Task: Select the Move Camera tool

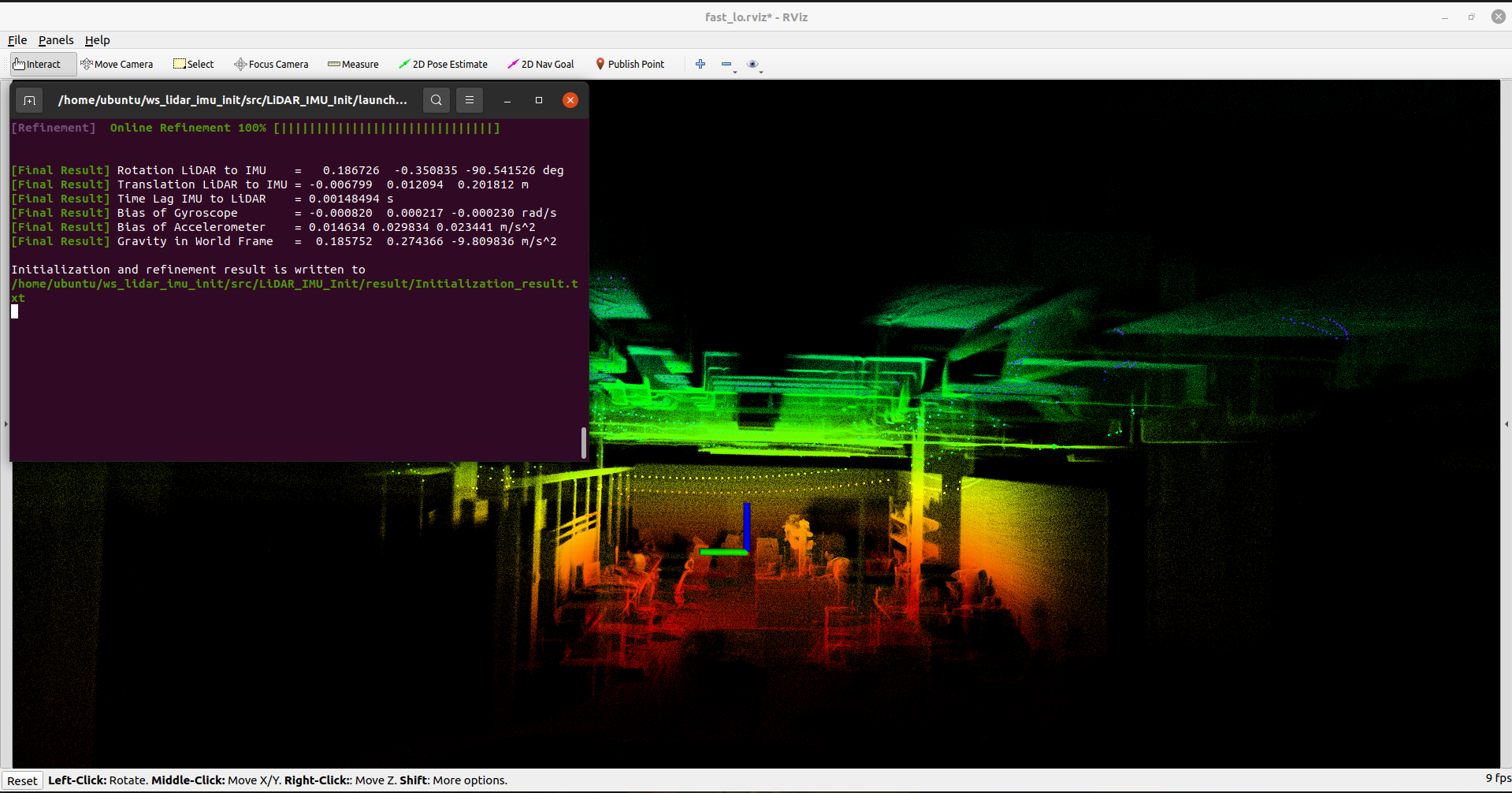Action: click(x=117, y=65)
